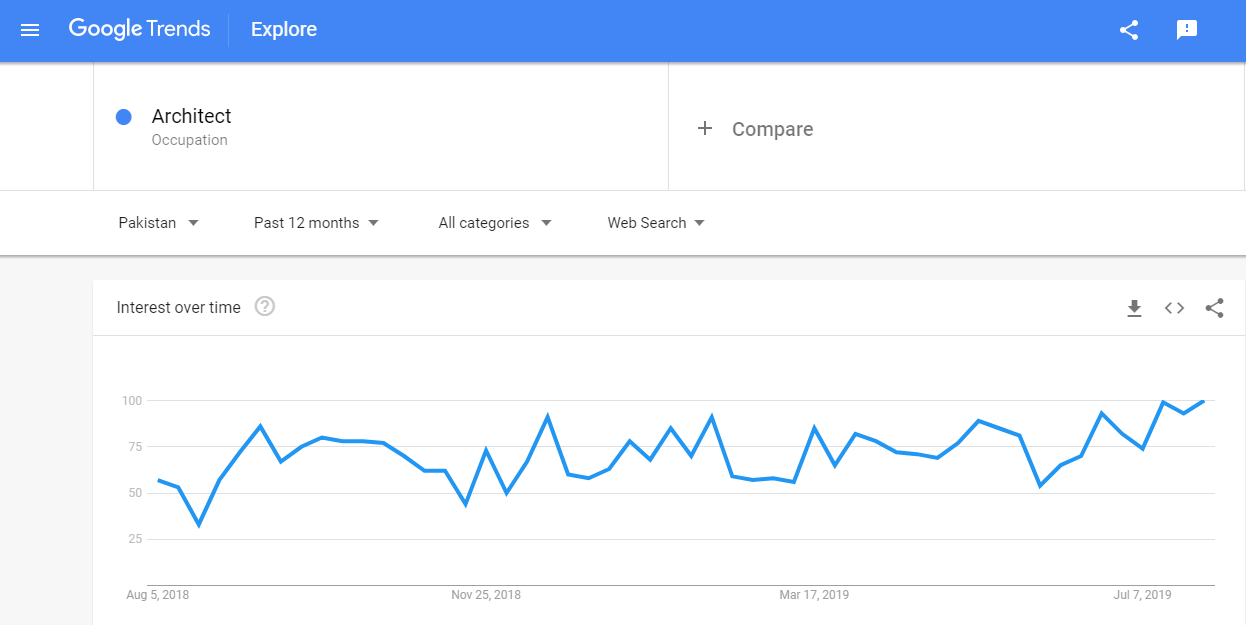Click the help question mark icon
The width and height of the screenshot is (1246, 625).
pyautogui.click(x=265, y=307)
